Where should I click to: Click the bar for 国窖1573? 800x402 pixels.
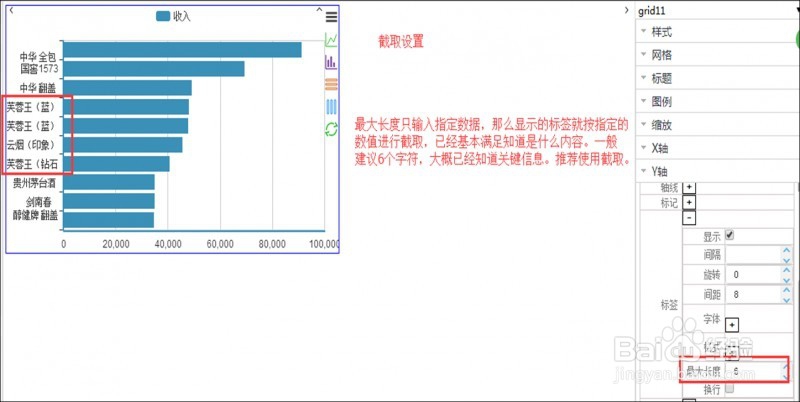154,69
